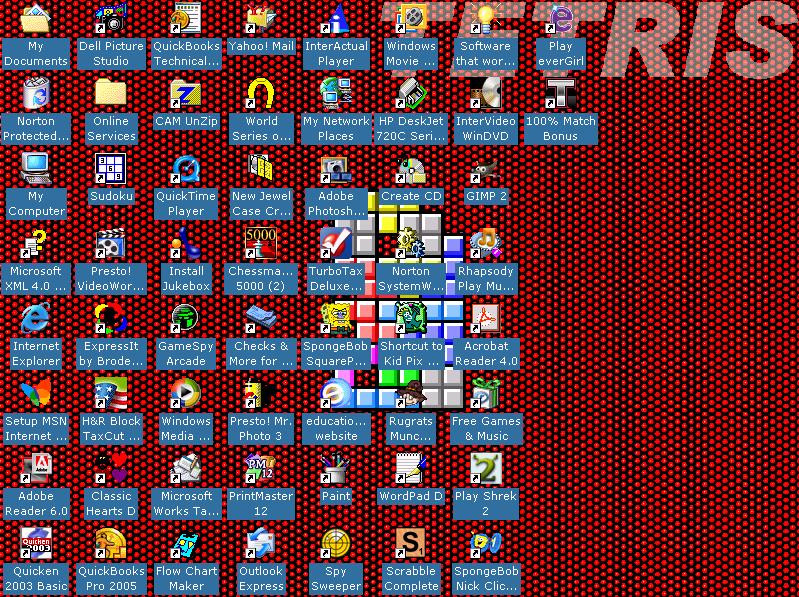Launch GIMP 2

pos(486,169)
